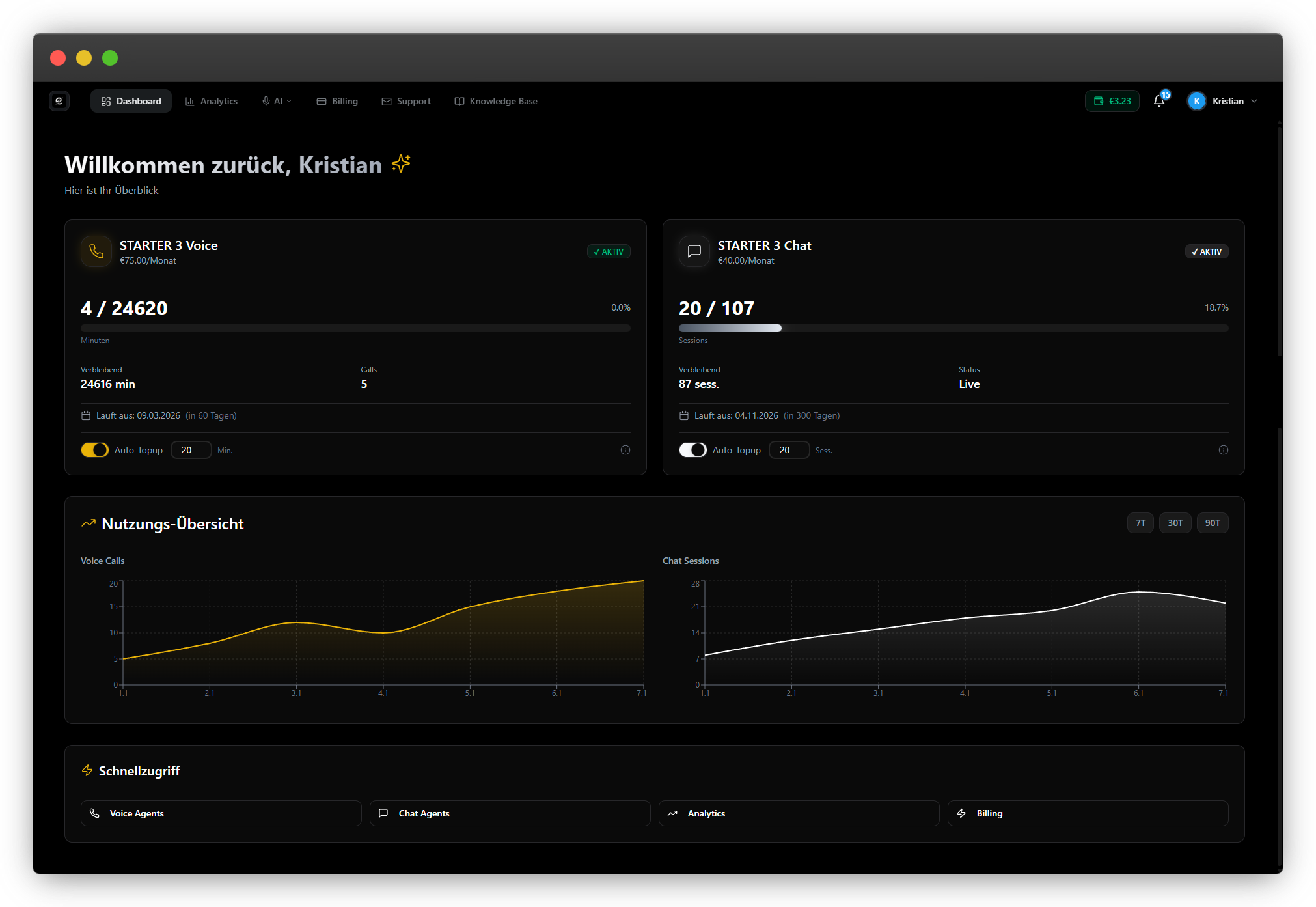Select the 7T time range
Viewport: 1316px width, 907px height.
pyautogui.click(x=1140, y=523)
